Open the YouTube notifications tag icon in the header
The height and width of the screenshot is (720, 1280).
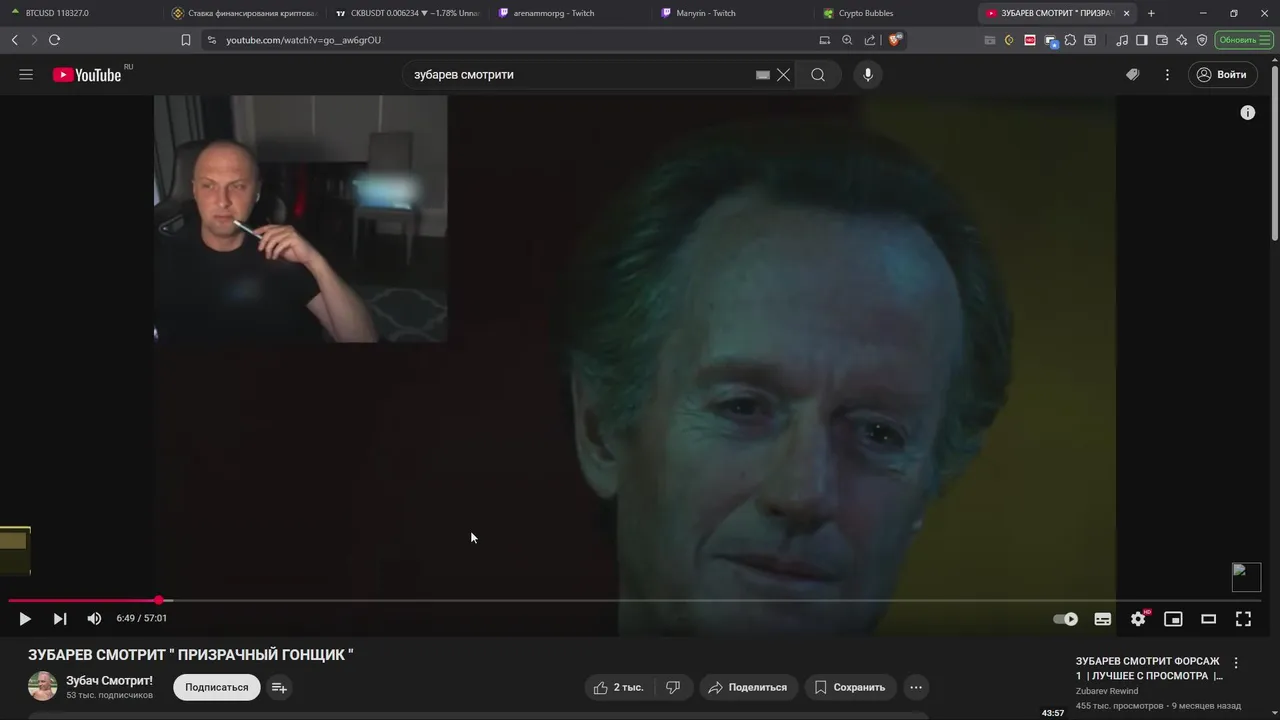point(1132,75)
